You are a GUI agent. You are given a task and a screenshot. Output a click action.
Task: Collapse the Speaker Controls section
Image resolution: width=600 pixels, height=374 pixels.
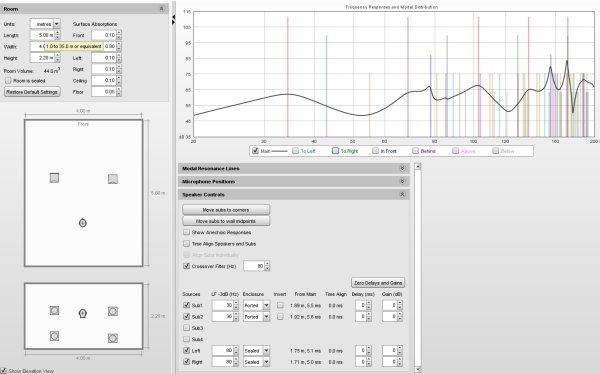(402, 194)
